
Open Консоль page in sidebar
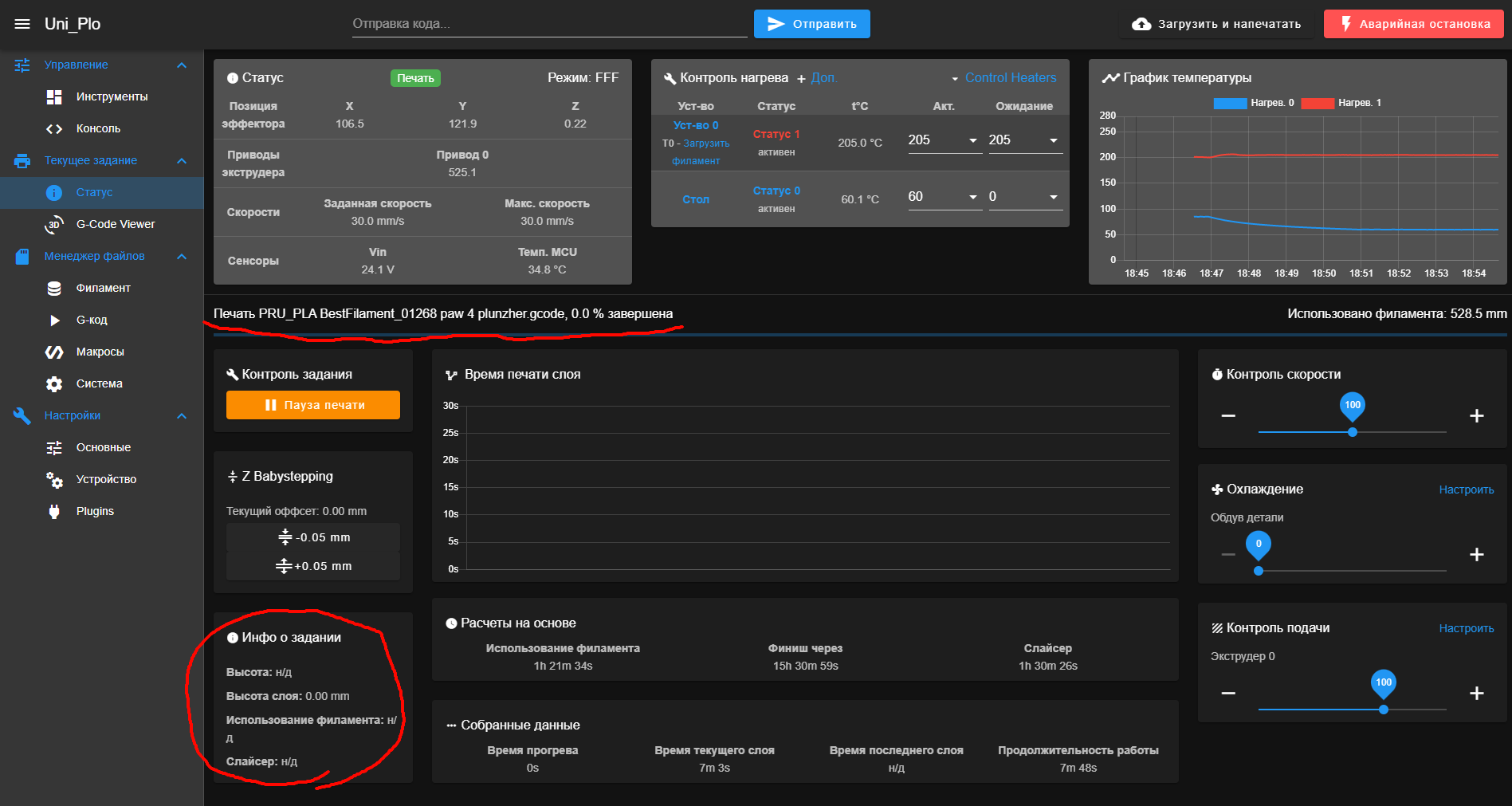(x=102, y=128)
